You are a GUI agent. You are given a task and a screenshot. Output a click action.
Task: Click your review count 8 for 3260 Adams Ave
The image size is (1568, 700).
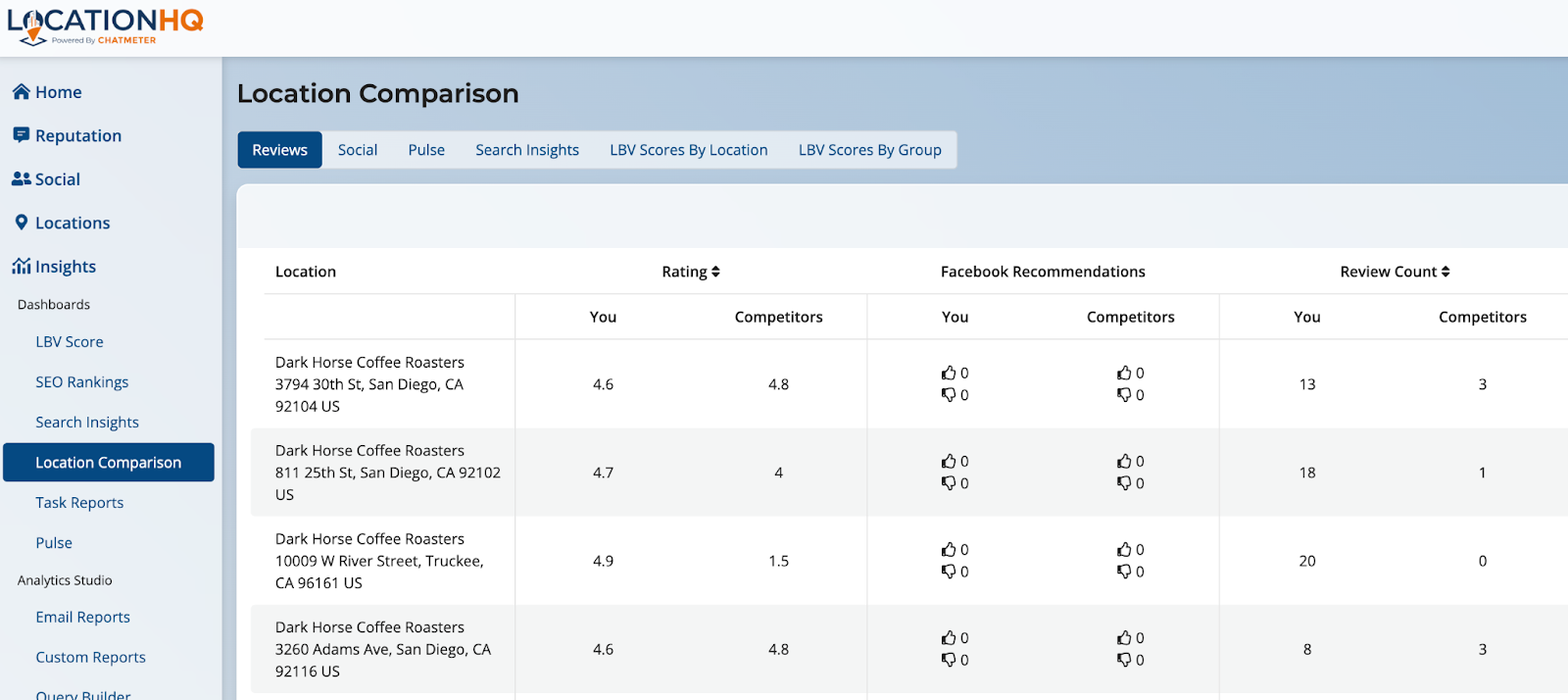coord(1307,649)
